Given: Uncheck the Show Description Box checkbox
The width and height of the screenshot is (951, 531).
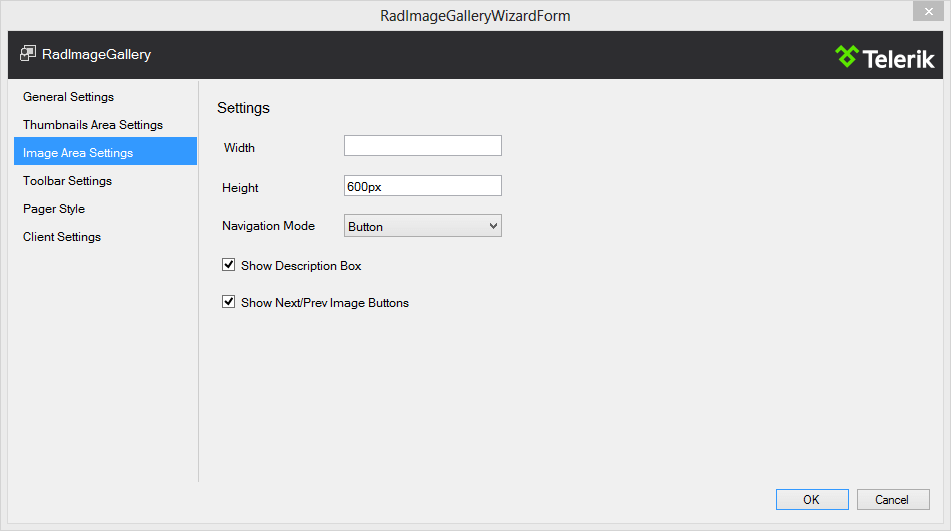Looking at the screenshot, I should point(229,266).
